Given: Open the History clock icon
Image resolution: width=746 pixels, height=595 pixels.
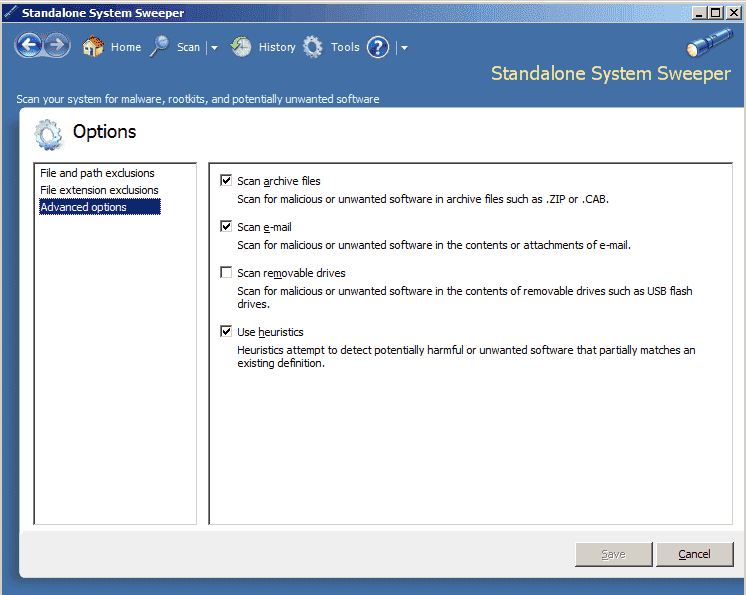Looking at the screenshot, I should click(x=241, y=47).
